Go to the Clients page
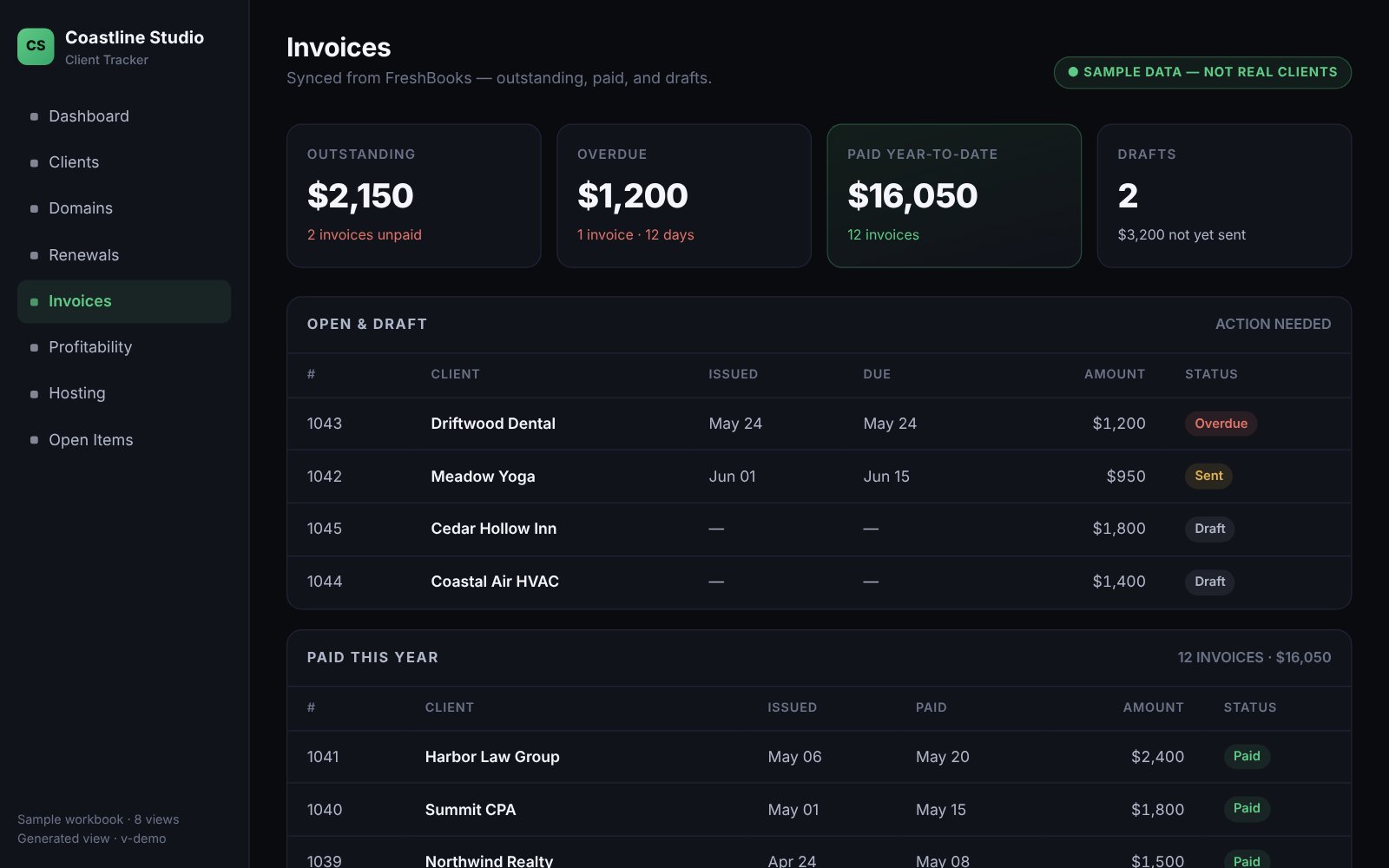 click(x=124, y=162)
